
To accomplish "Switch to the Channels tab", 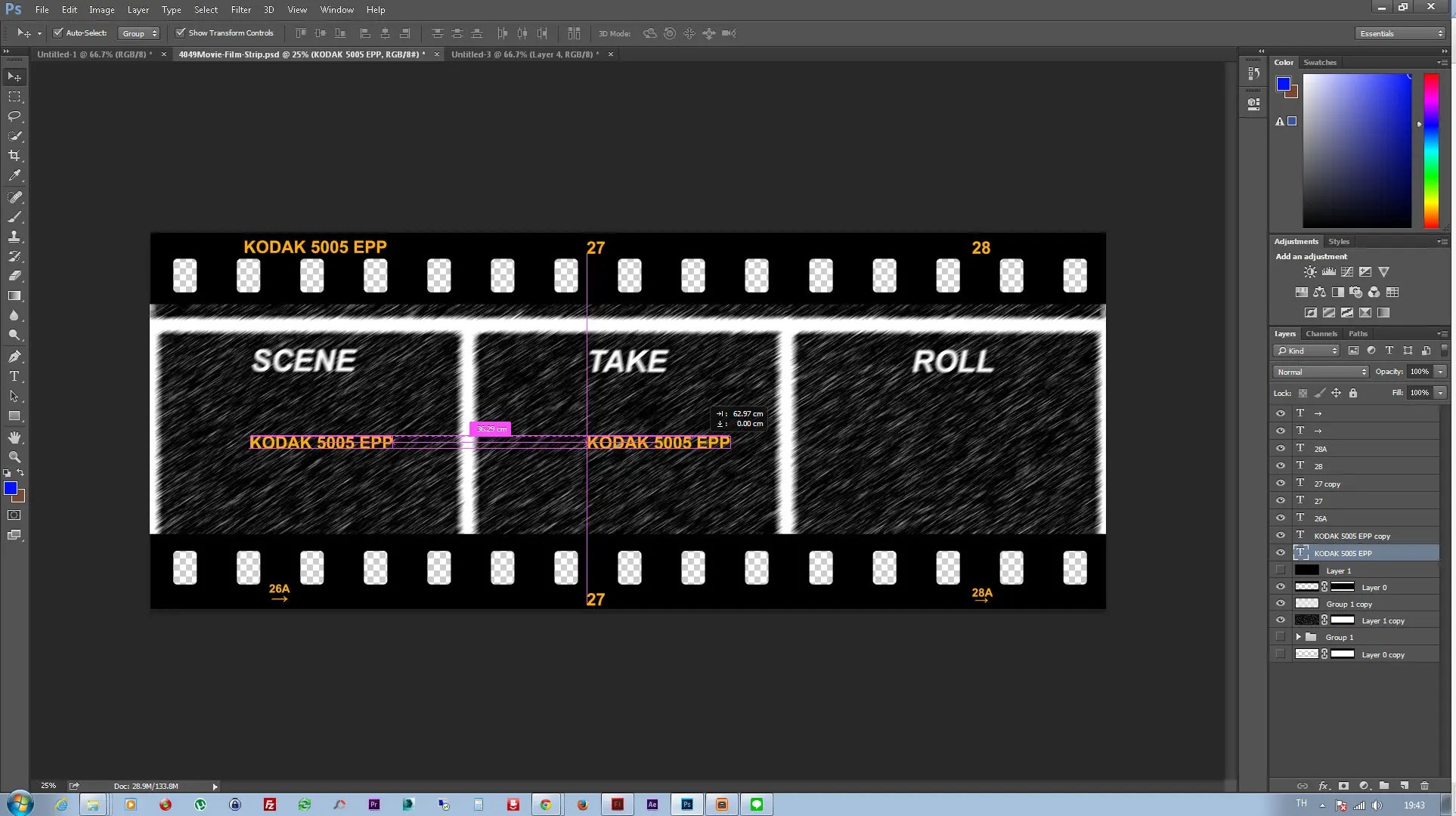I will click(1321, 333).
